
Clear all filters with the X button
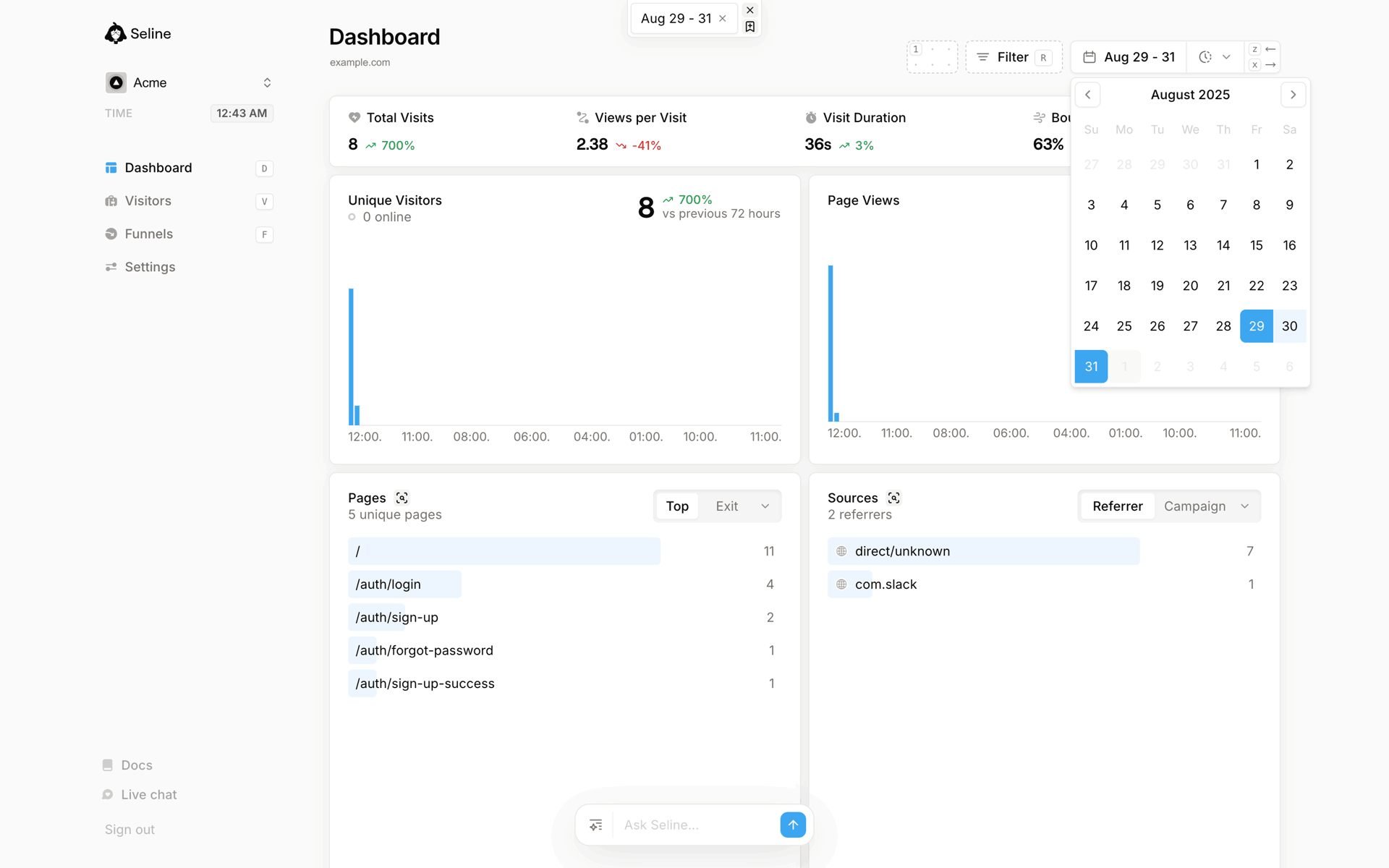click(750, 10)
